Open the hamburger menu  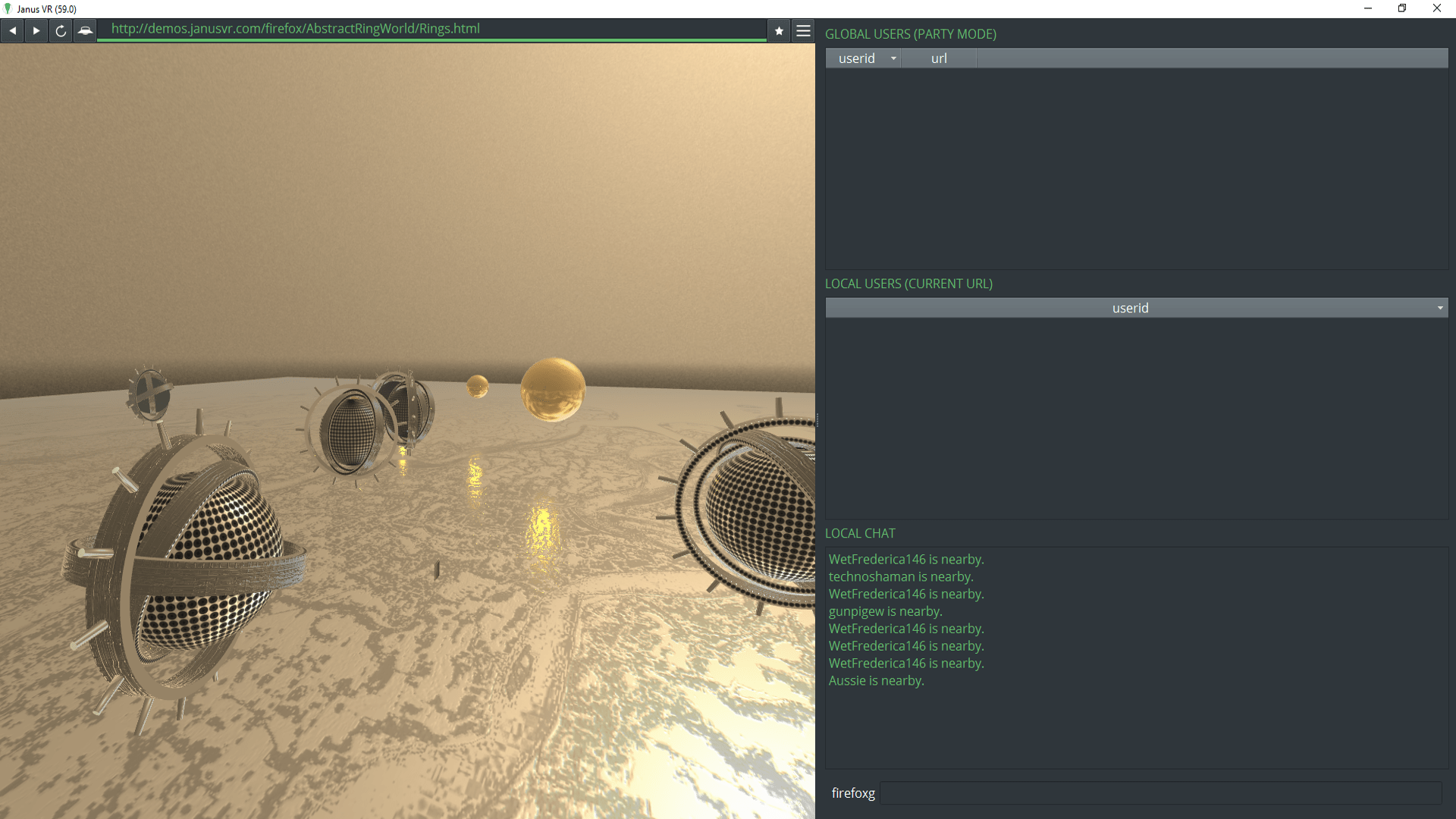point(803,30)
